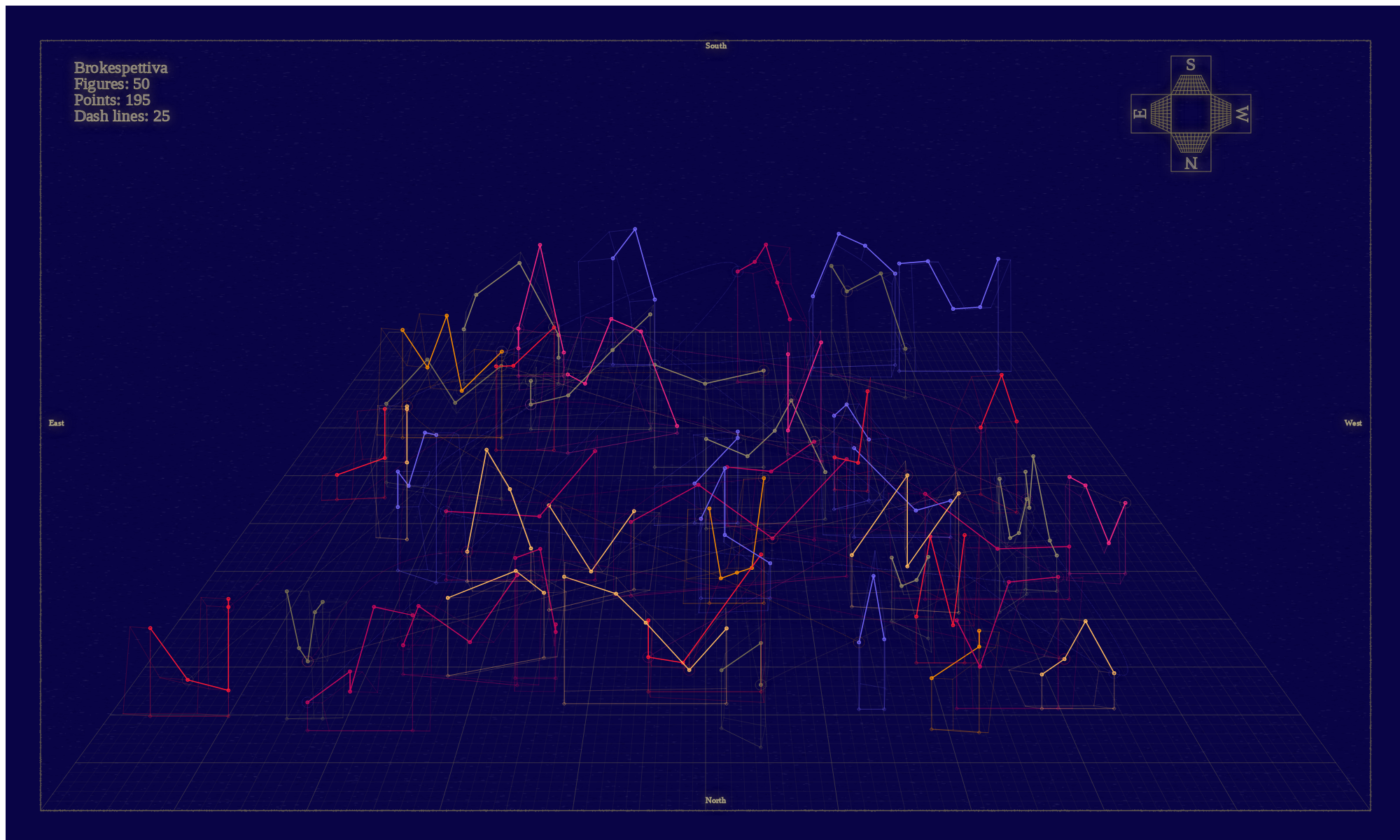This screenshot has height=840, width=1400.
Task: Click the Brokespettiva title text
Action: click(x=120, y=68)
